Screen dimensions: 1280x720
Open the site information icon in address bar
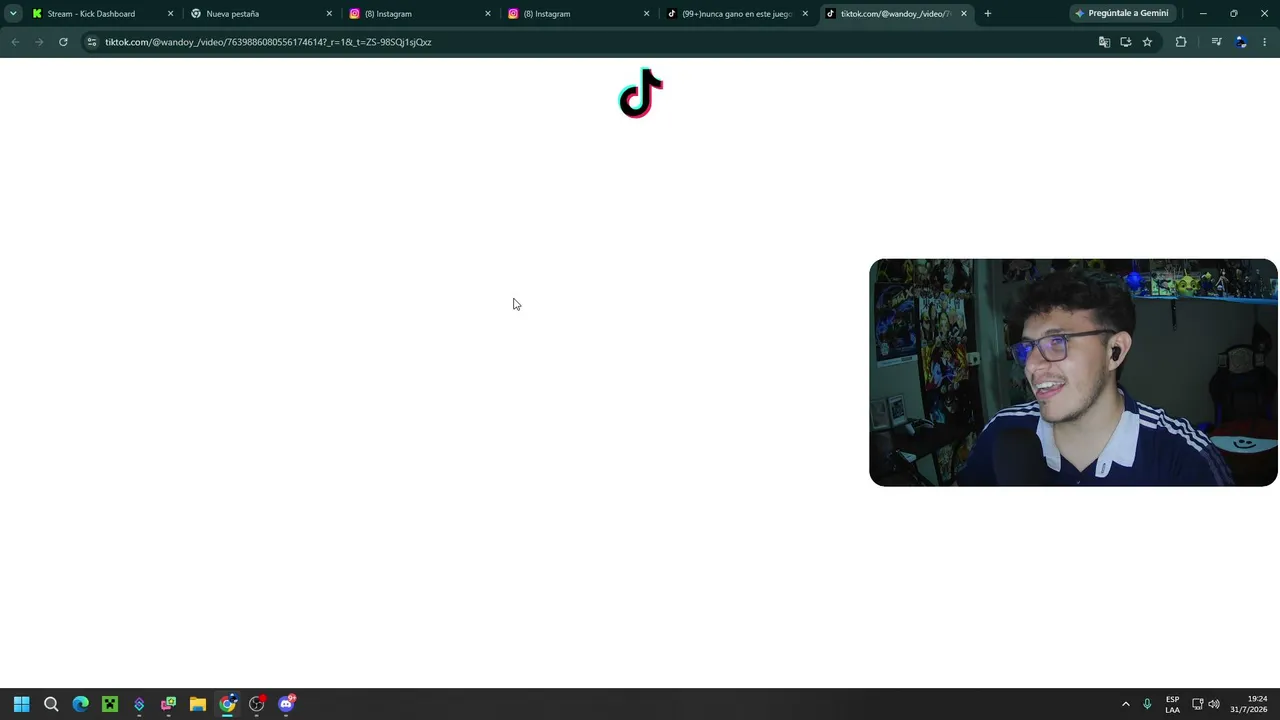[92, 42]
